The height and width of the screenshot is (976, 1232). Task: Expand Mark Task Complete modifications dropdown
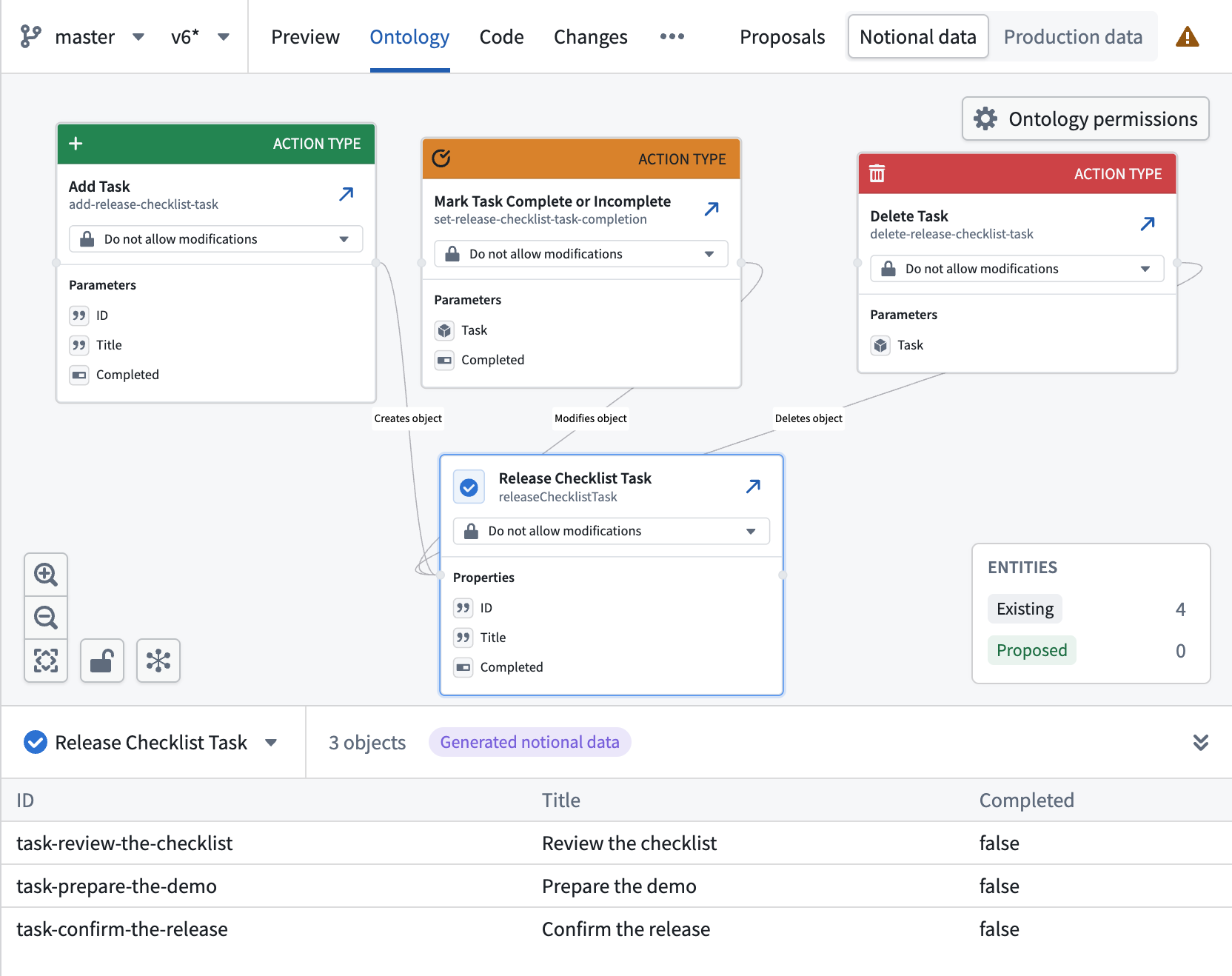pyautogui.click(x=581, y=254)
